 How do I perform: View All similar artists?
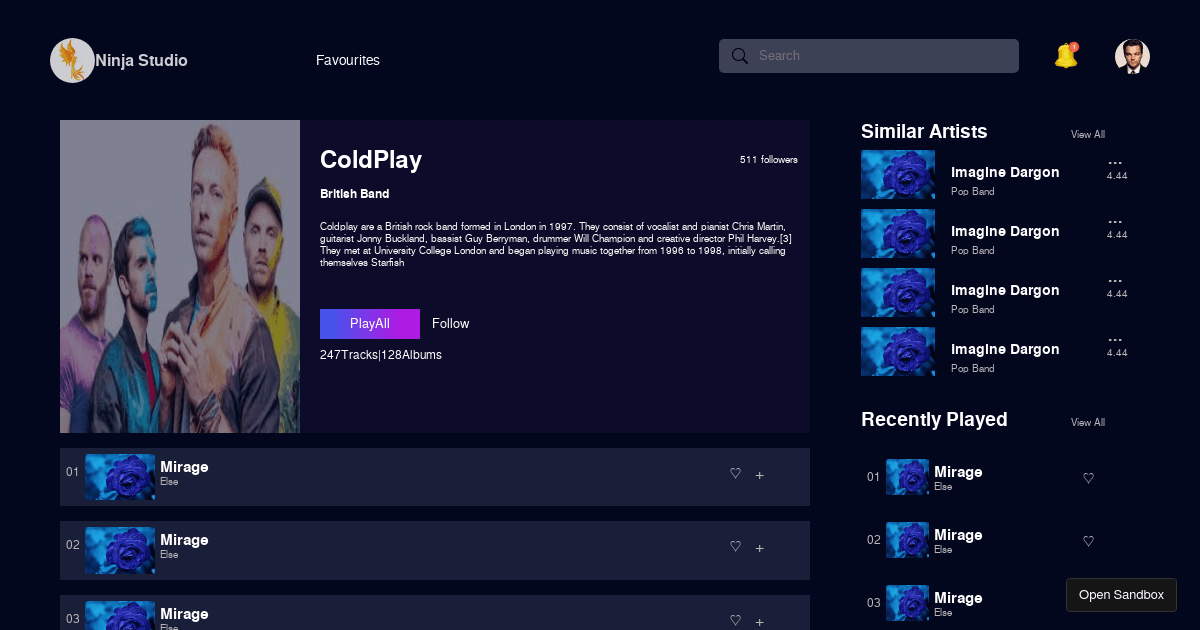pos(1088,135)
